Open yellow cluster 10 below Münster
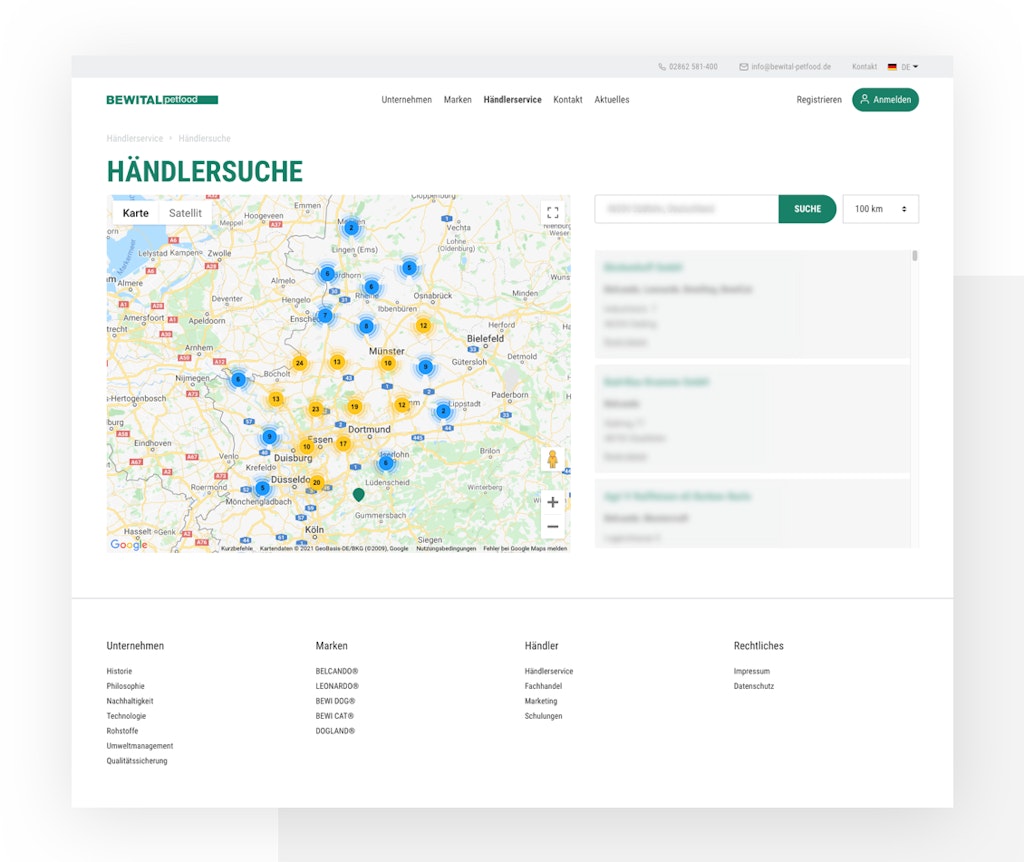The width and height of the screenshot is (1024, 862). 388,363
